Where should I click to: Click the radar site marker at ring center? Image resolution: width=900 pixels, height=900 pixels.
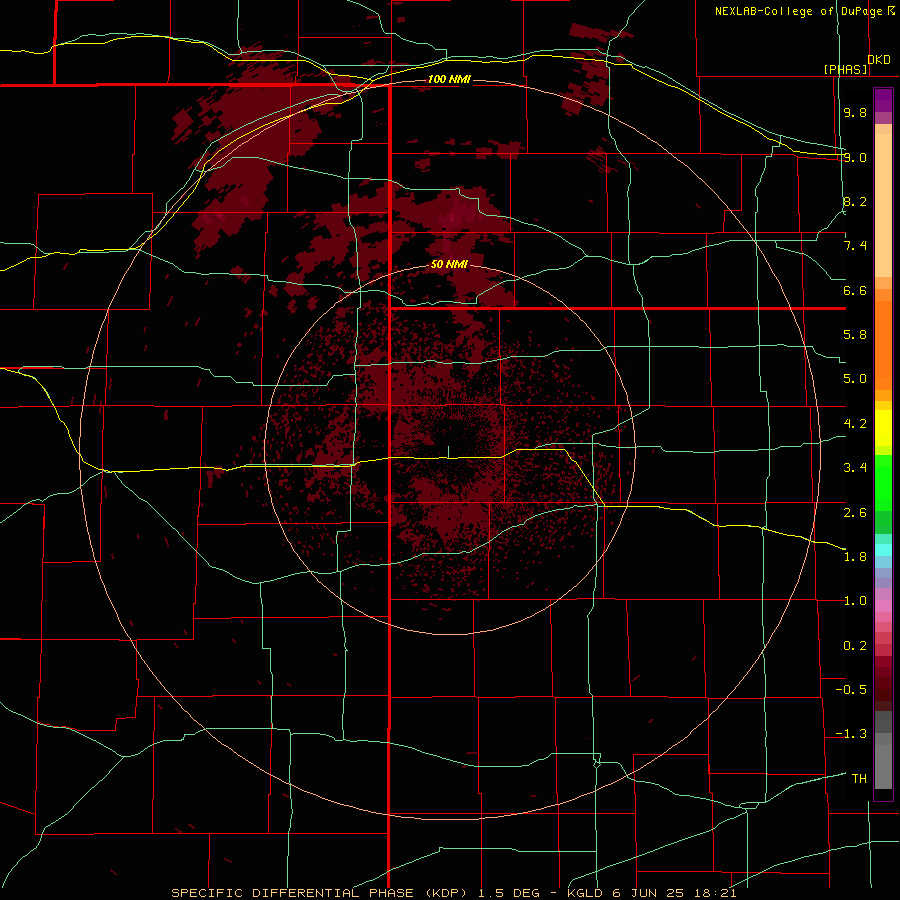pyautogui.click(x=448, y=451)
